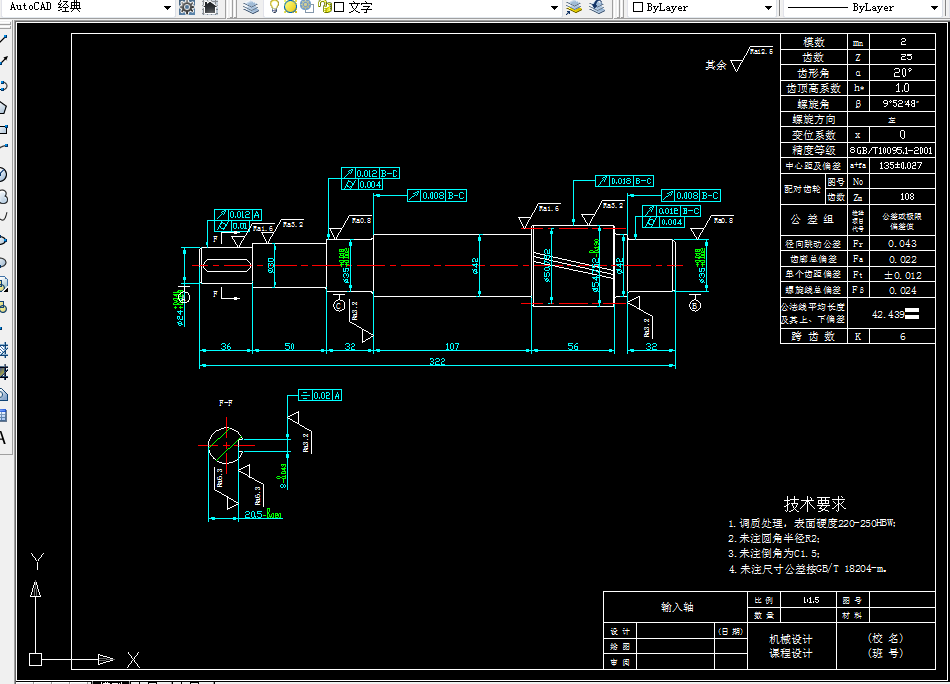Select the Multiline Text A tool
950x684 pixels.
3,438
